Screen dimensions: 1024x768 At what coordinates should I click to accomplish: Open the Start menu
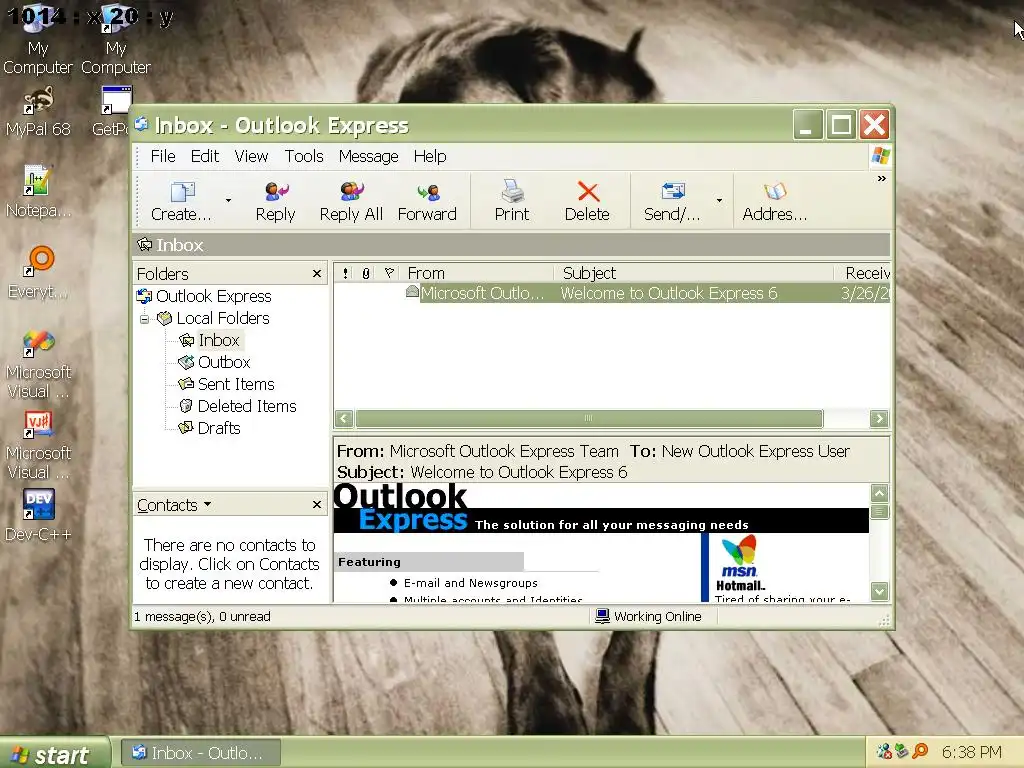[54, 754]
